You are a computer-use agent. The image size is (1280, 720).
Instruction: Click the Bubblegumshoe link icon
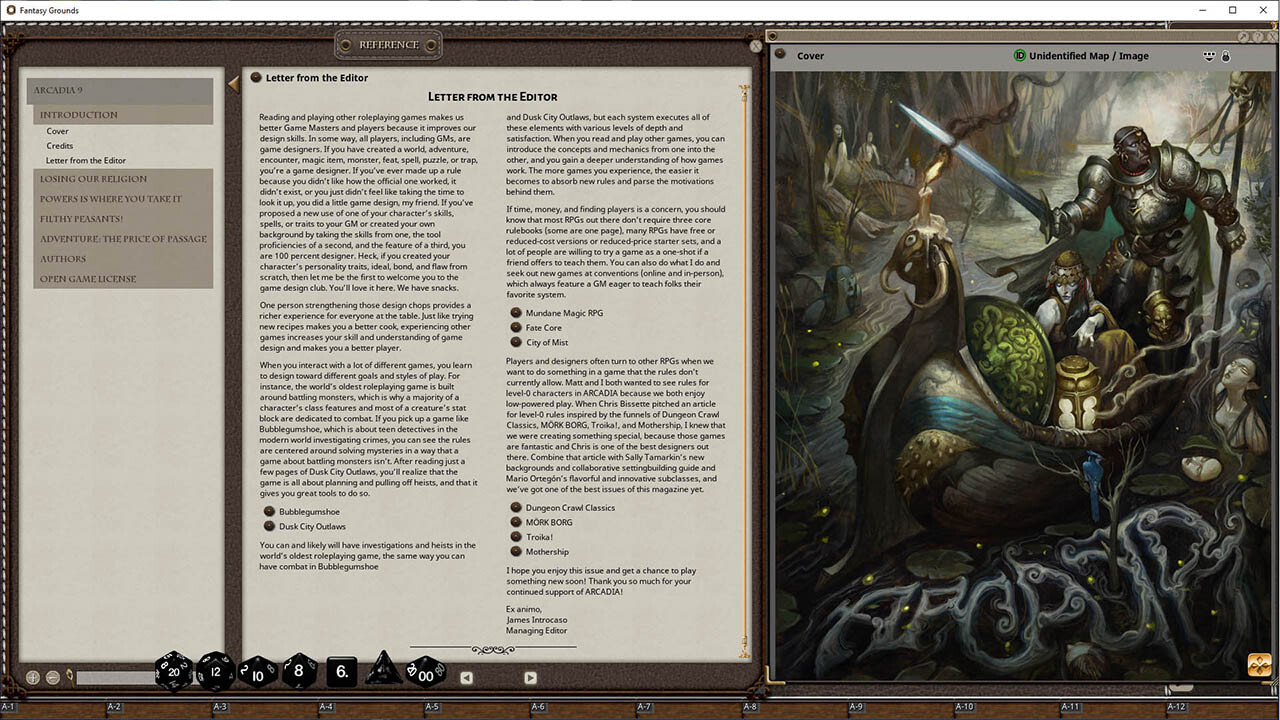click(x=269, y=512)
